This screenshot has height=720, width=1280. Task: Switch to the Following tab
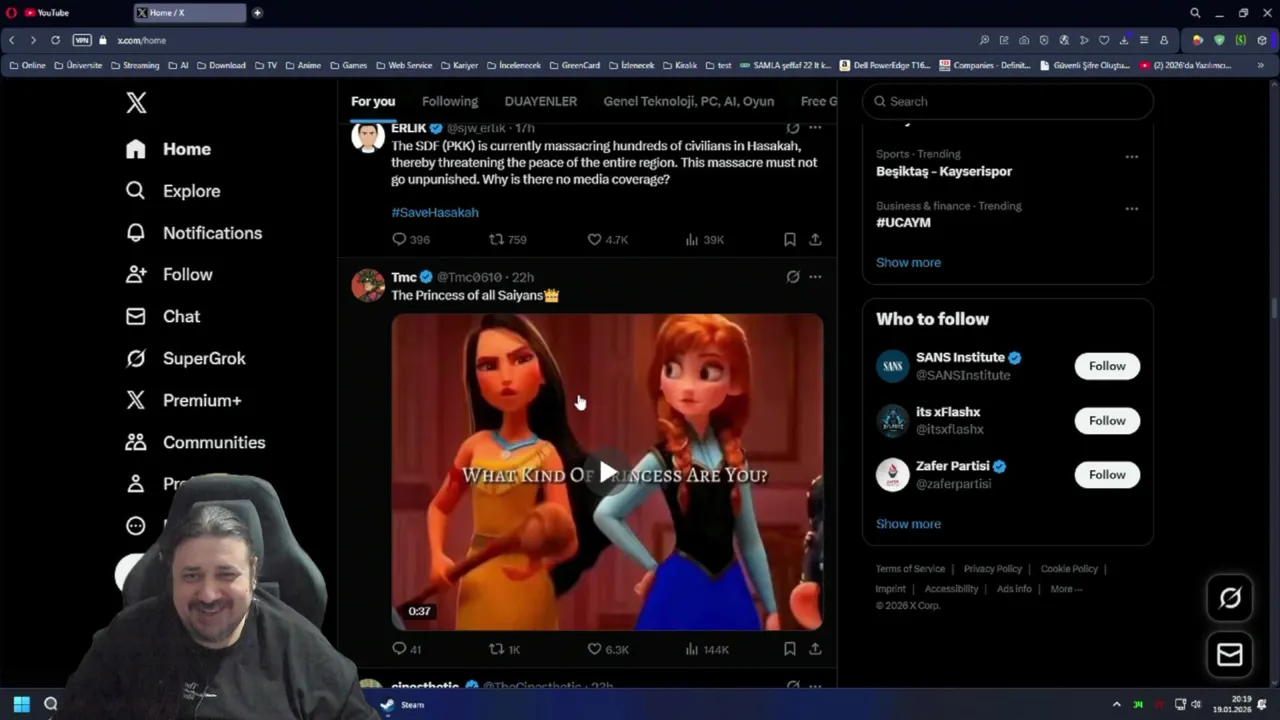click(x=450, y=101)
